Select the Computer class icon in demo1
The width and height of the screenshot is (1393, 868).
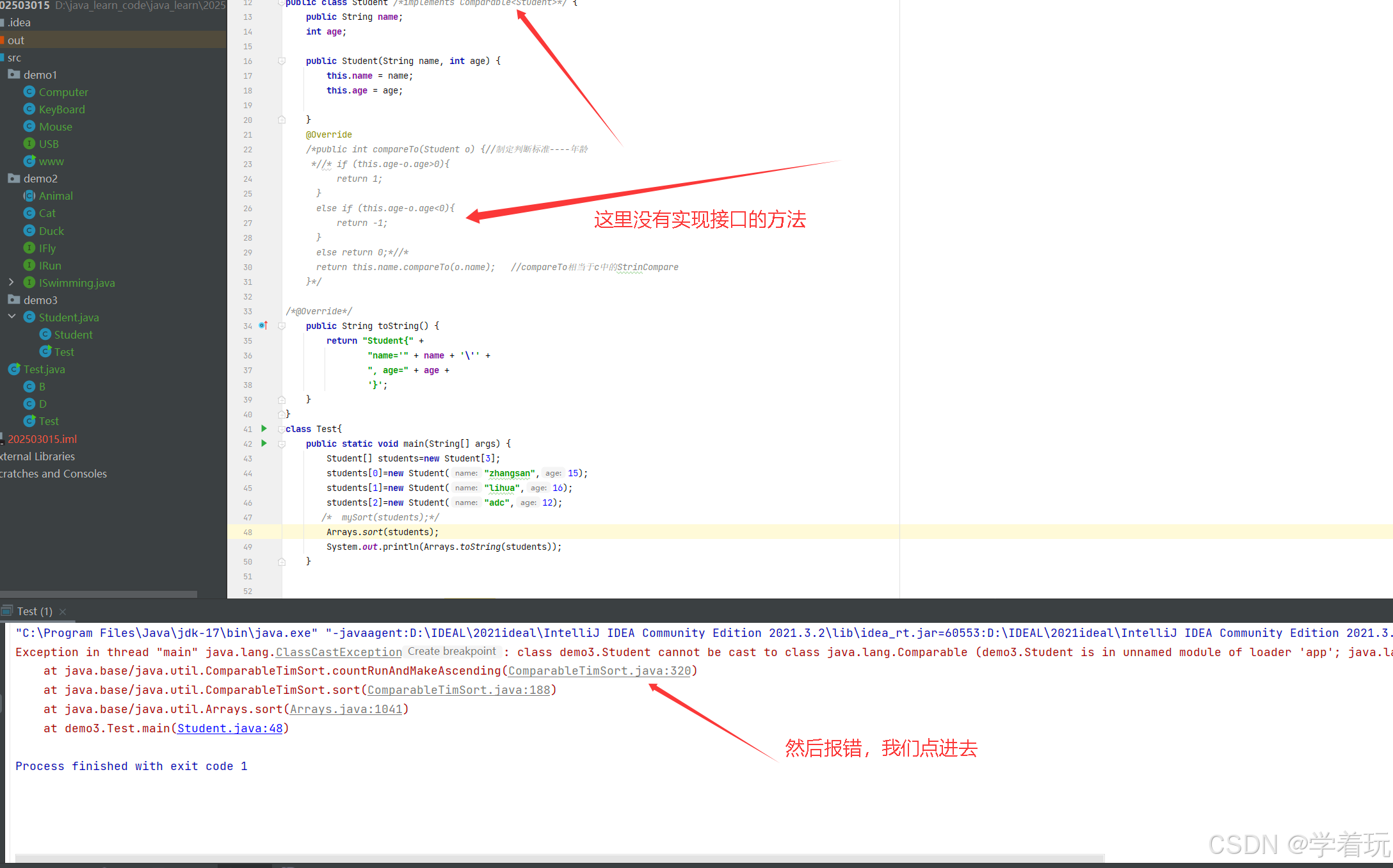coord(29,92)
